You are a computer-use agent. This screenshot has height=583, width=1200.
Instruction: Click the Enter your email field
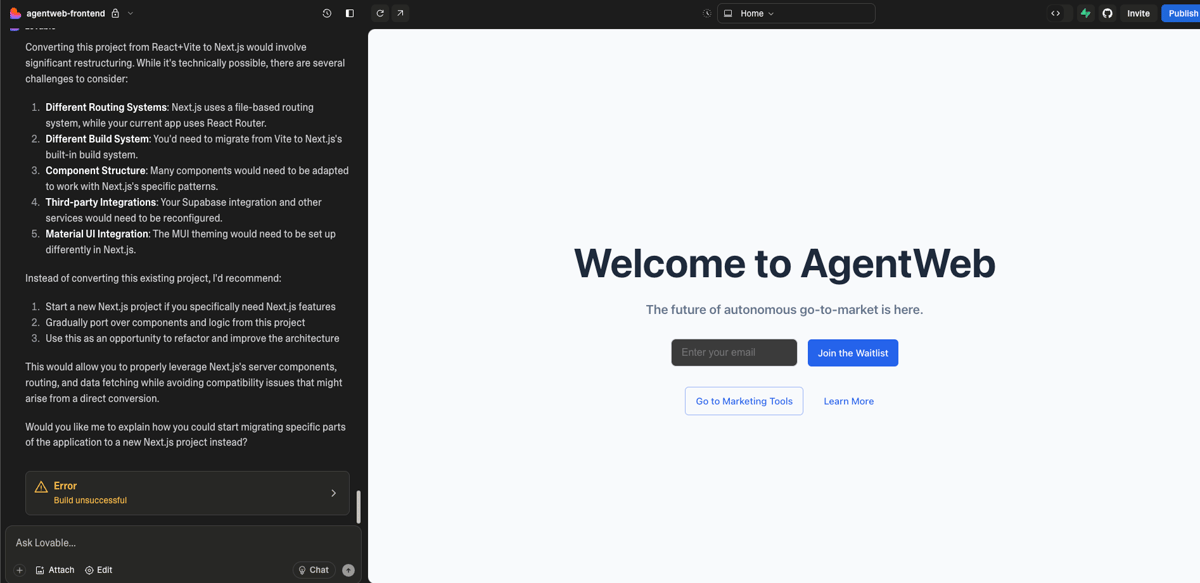[734, 352]
